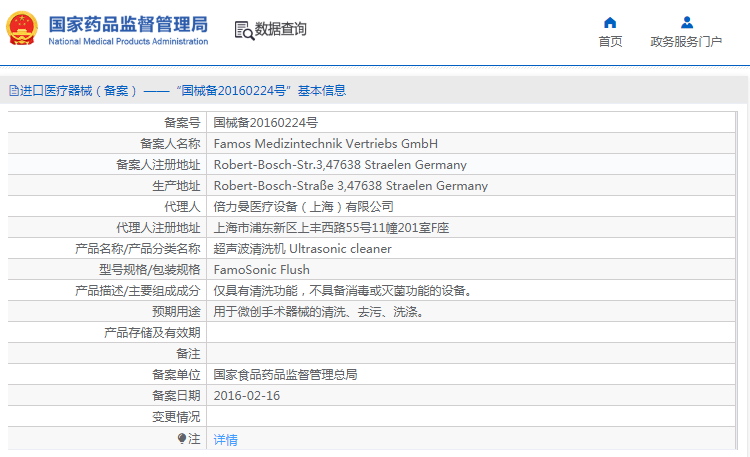Open the 数据查询 search icon
Image resolution: width=750 pixels, height=457 pixels.
coord(244,30)
